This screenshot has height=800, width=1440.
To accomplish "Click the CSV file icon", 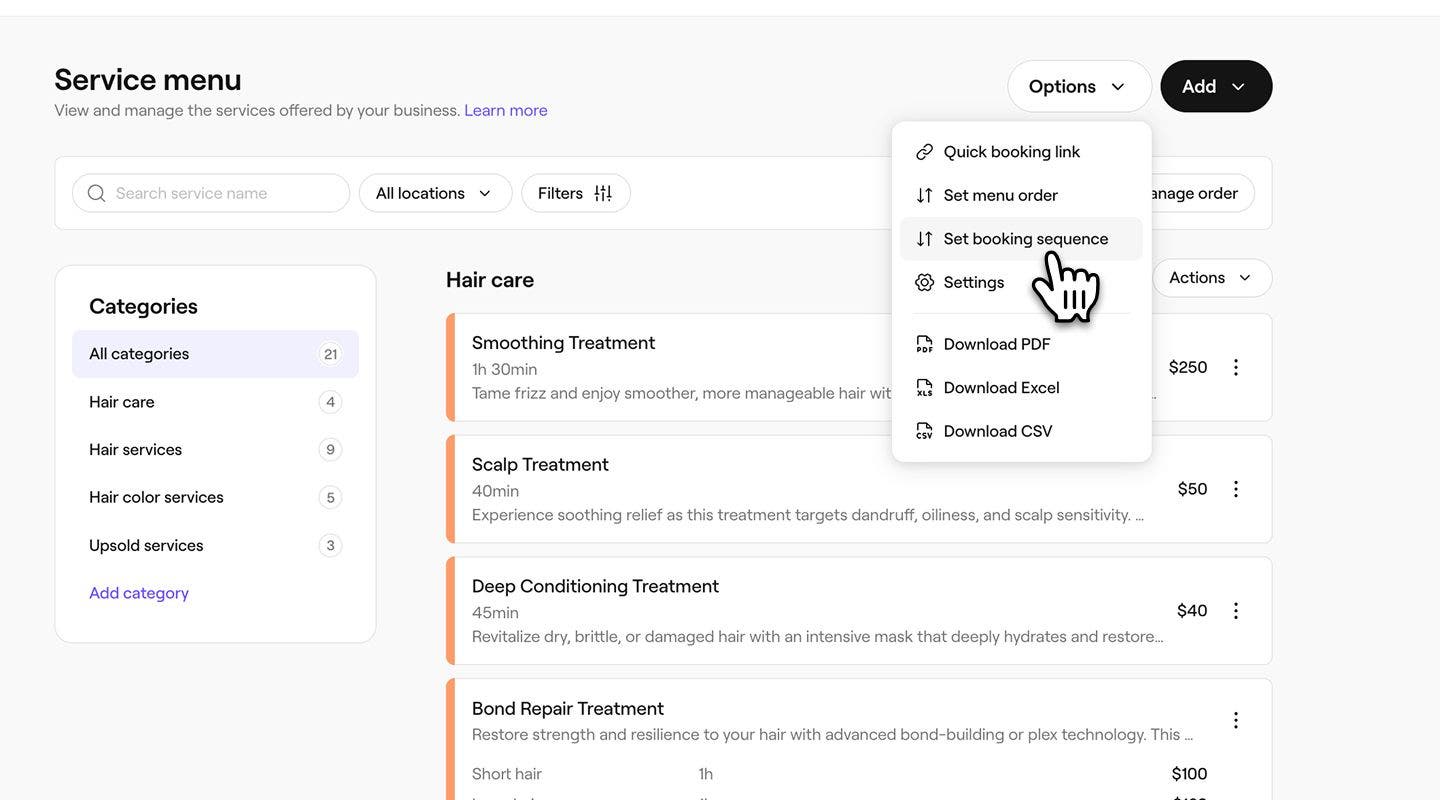I will click(x=924, y=431).
